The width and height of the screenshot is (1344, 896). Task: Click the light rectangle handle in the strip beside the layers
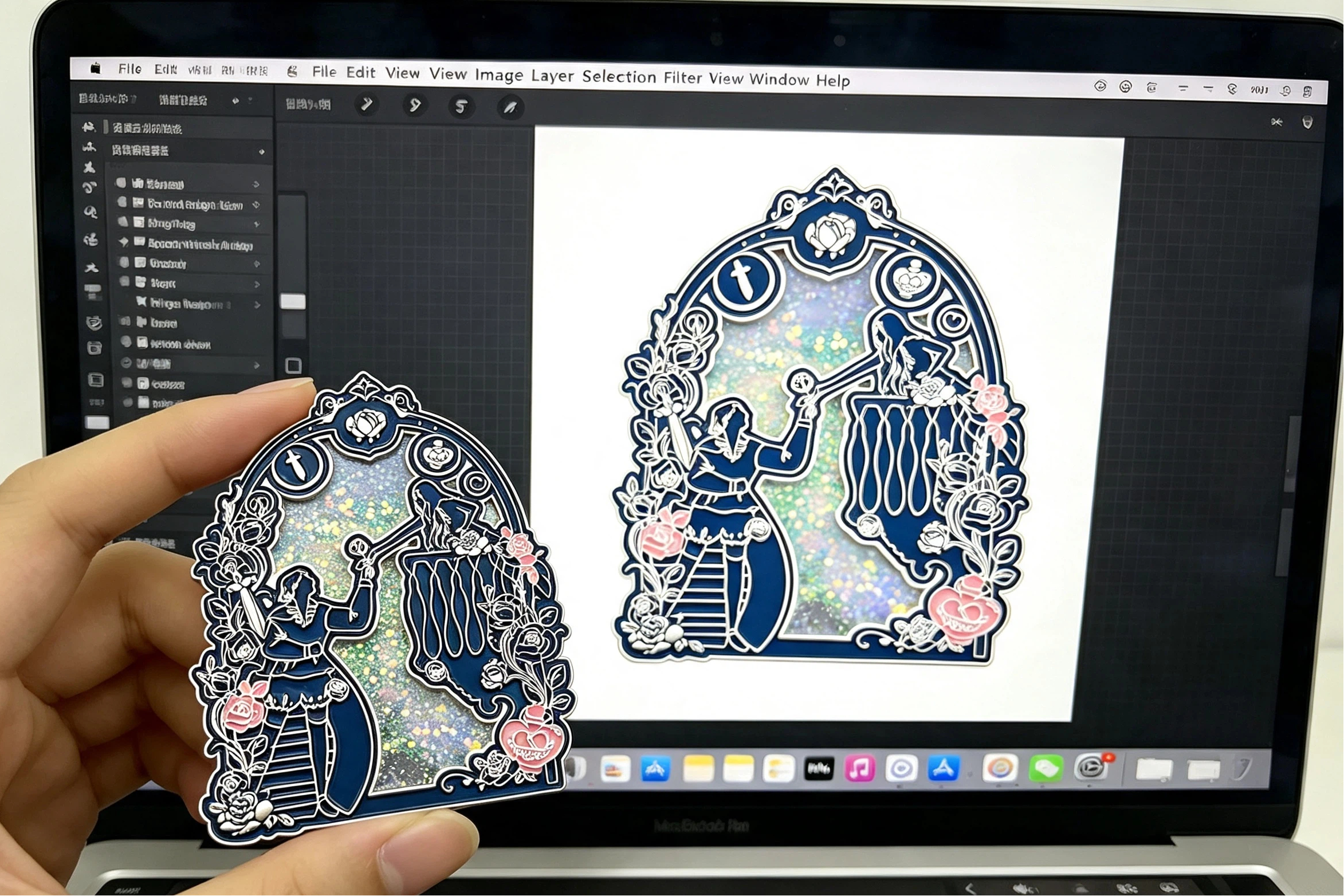(293, 302)
